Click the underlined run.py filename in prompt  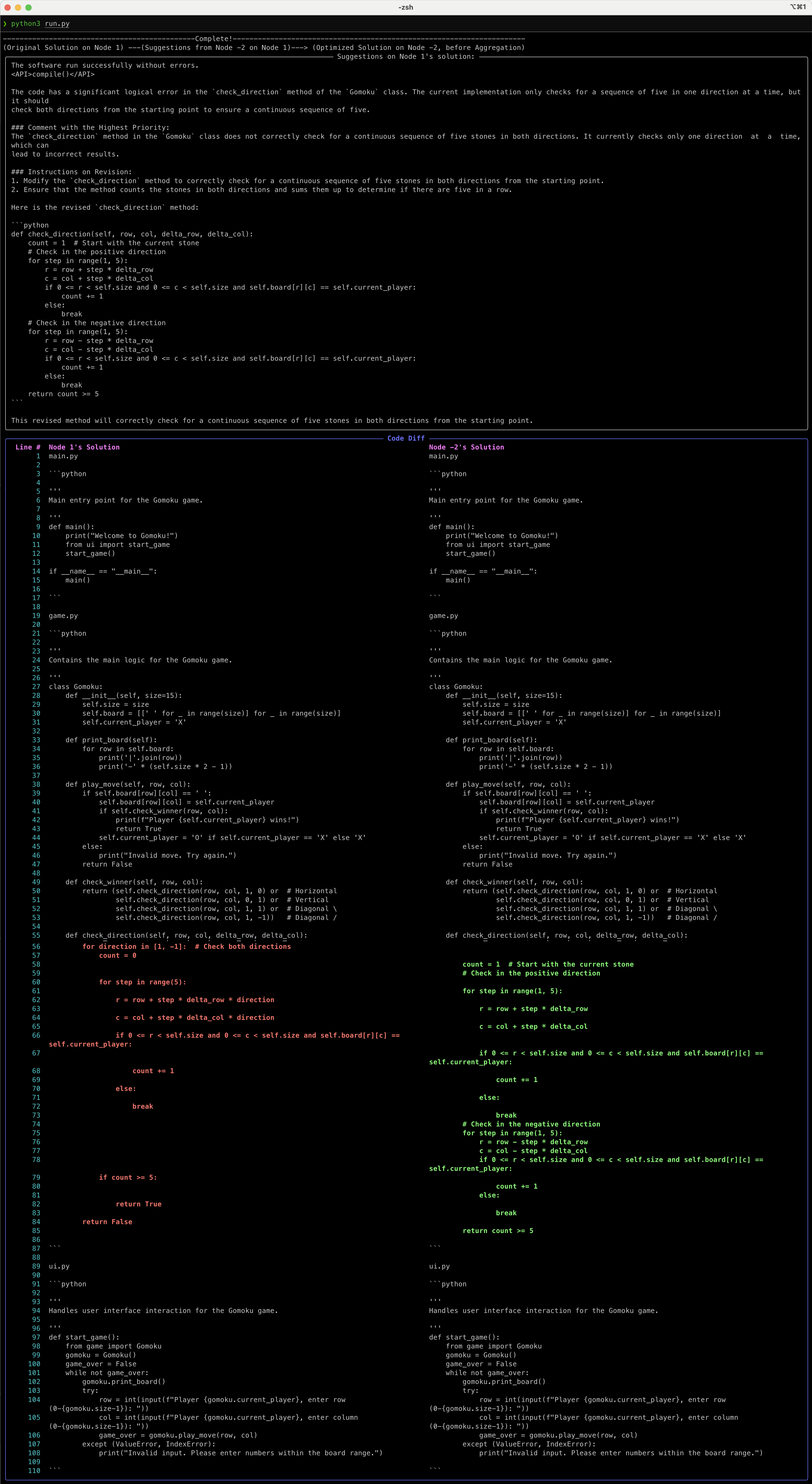click(57, 24)
